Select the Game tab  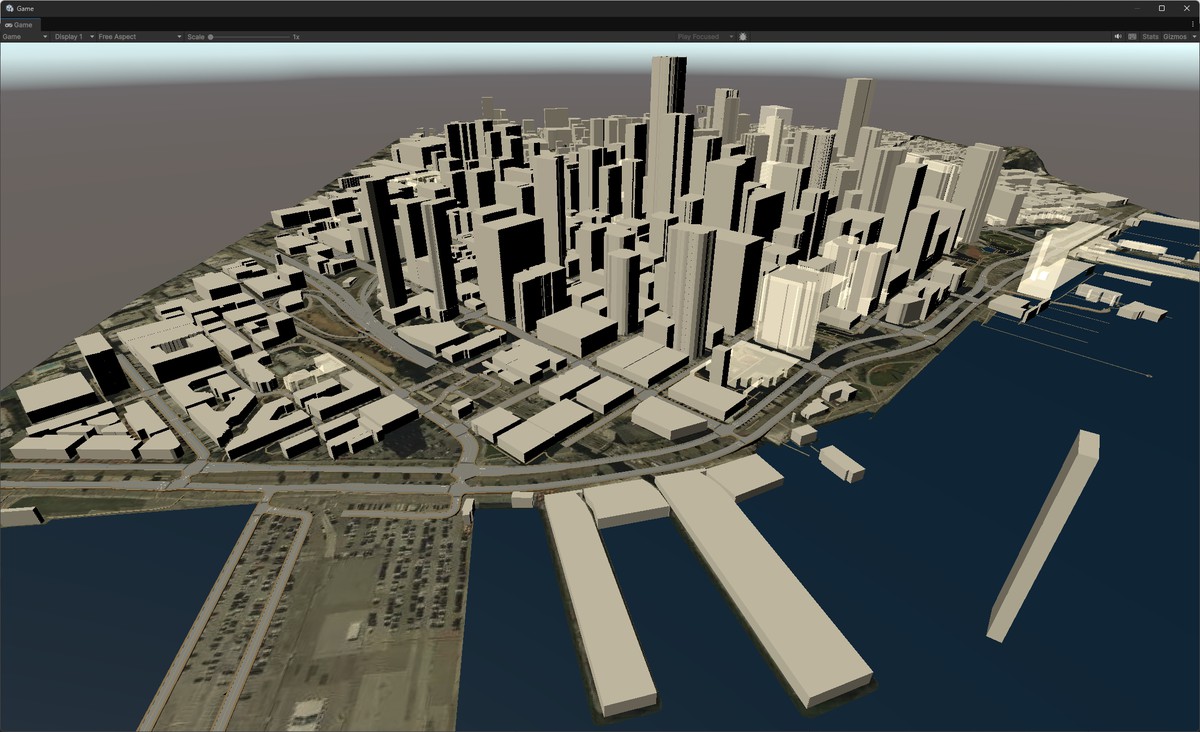point(20,24)
